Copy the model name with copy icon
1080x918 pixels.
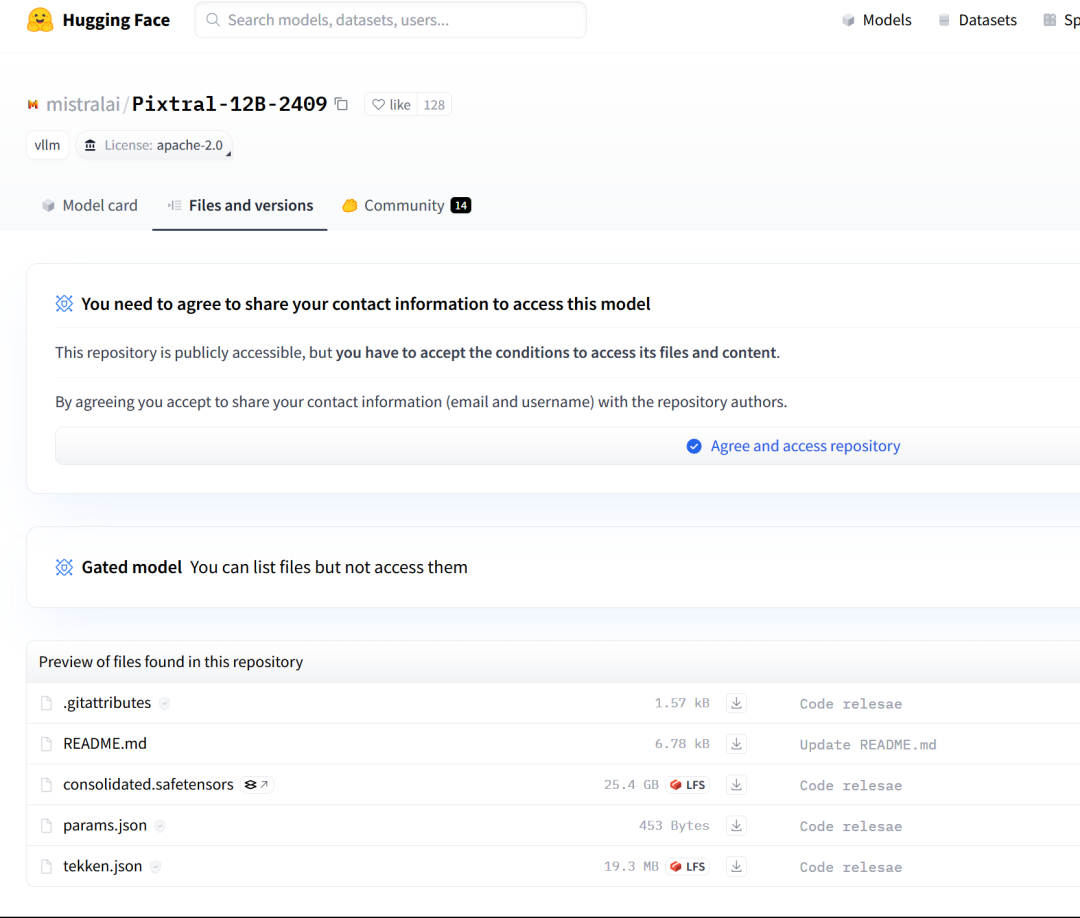[x=342, y=104]
